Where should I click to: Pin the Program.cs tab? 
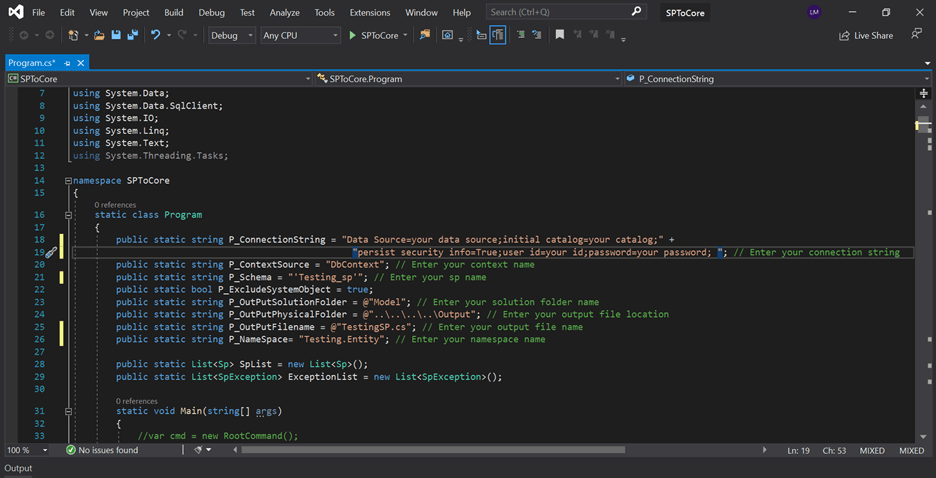67,63
